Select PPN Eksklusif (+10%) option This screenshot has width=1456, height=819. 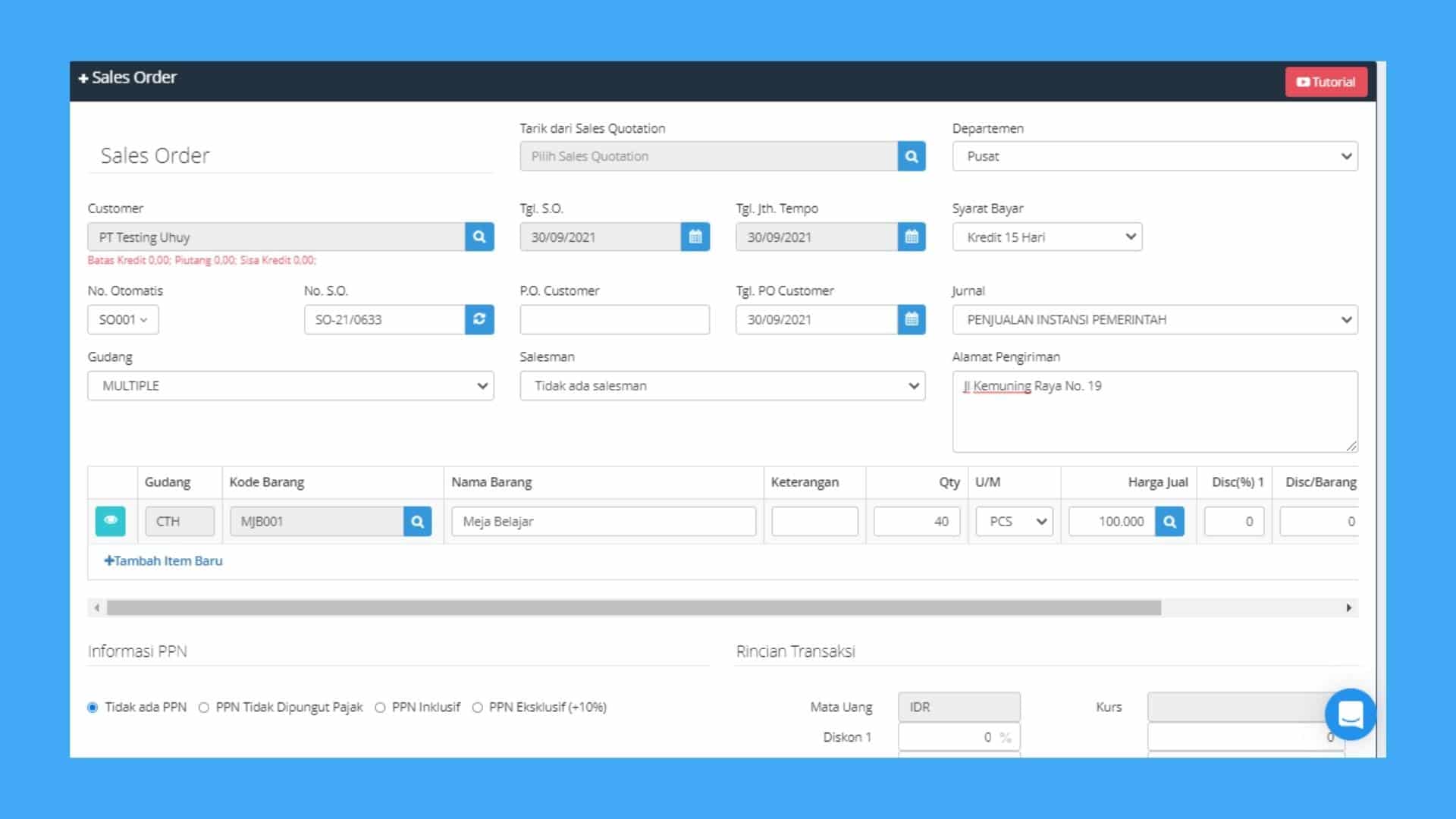pyautogui.click(x=477, y=707)
